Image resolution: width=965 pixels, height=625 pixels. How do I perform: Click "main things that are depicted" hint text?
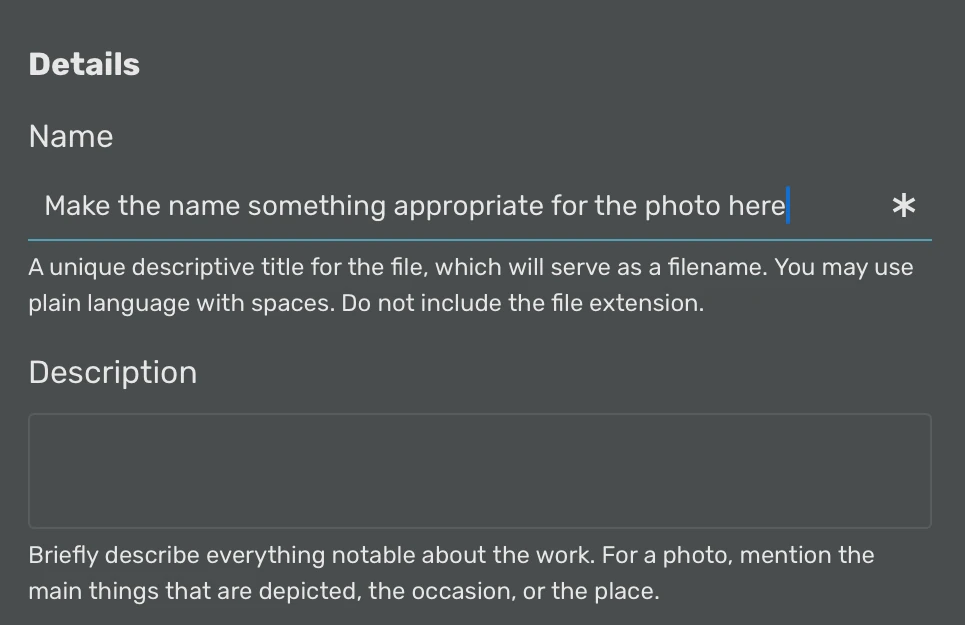coord(192,591)
